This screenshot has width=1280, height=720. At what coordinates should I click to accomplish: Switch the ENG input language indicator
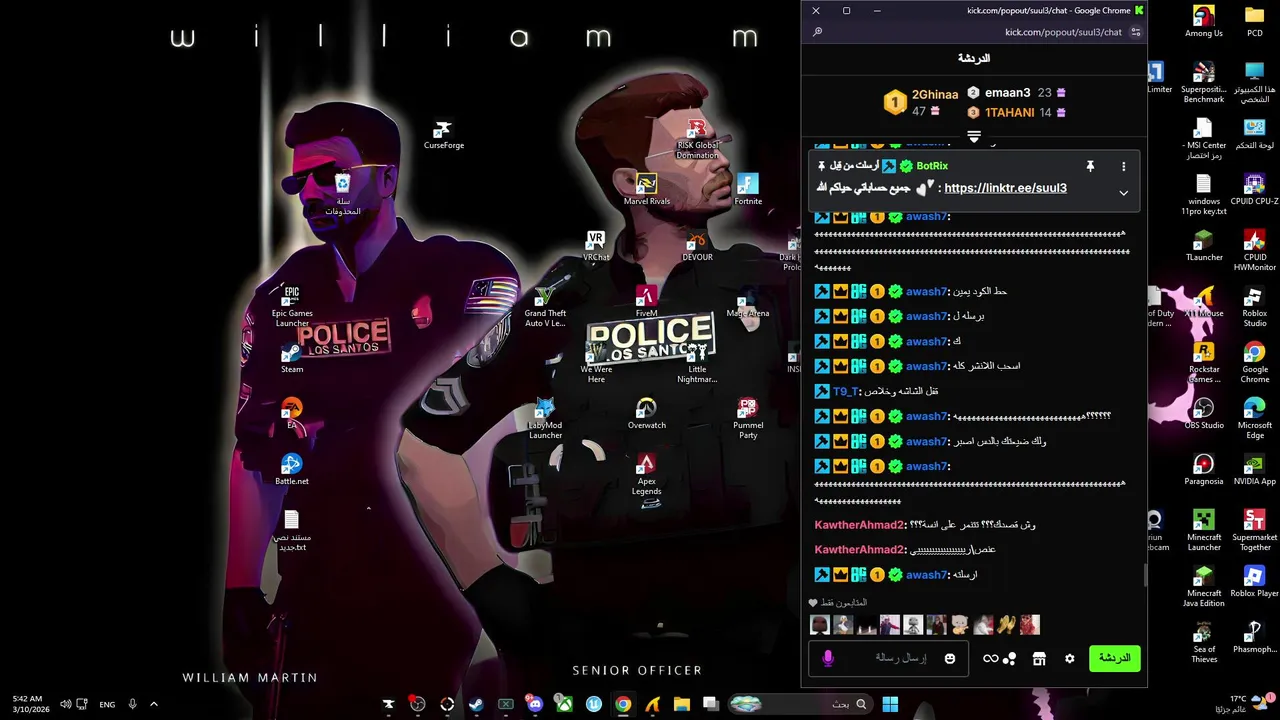click(107, 705)
